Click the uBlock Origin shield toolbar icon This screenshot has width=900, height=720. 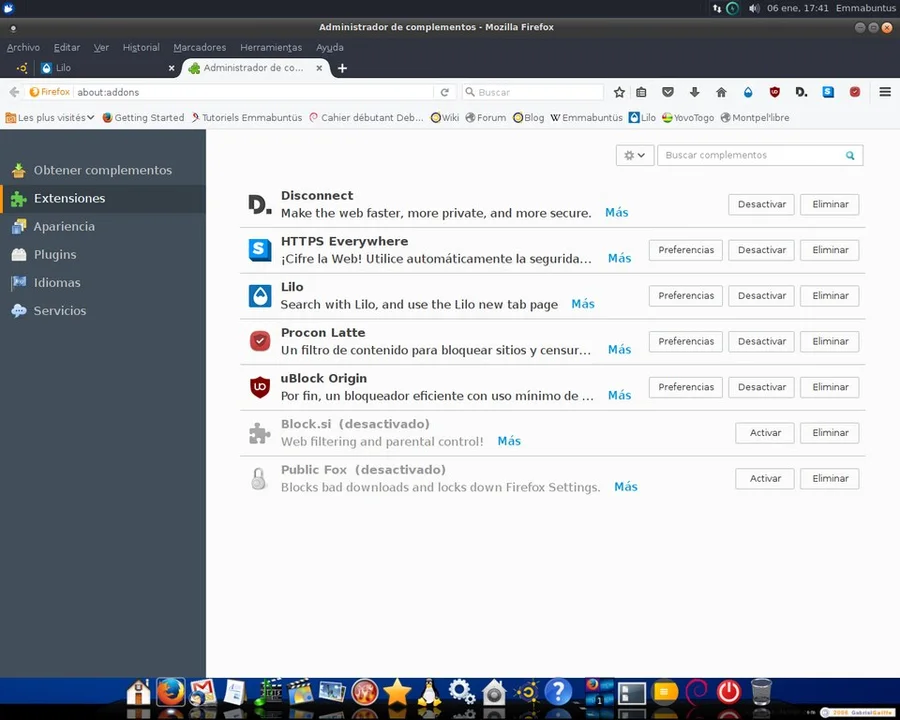774,92
